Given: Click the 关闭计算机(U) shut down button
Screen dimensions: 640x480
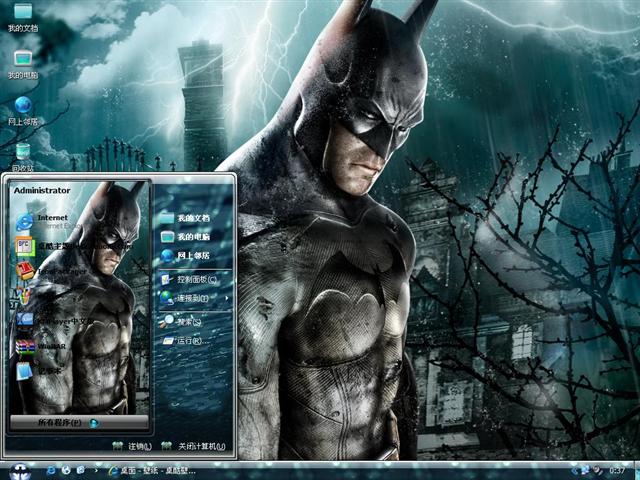Looking at the screenshot, I should (x=193, y=446).
